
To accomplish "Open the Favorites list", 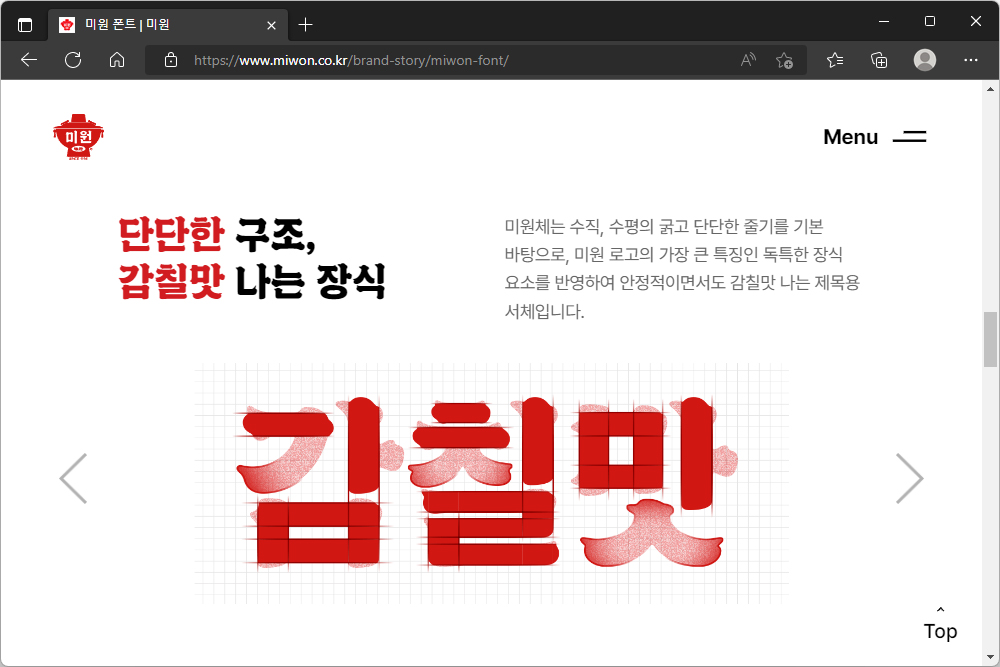I will pos(835,60).
